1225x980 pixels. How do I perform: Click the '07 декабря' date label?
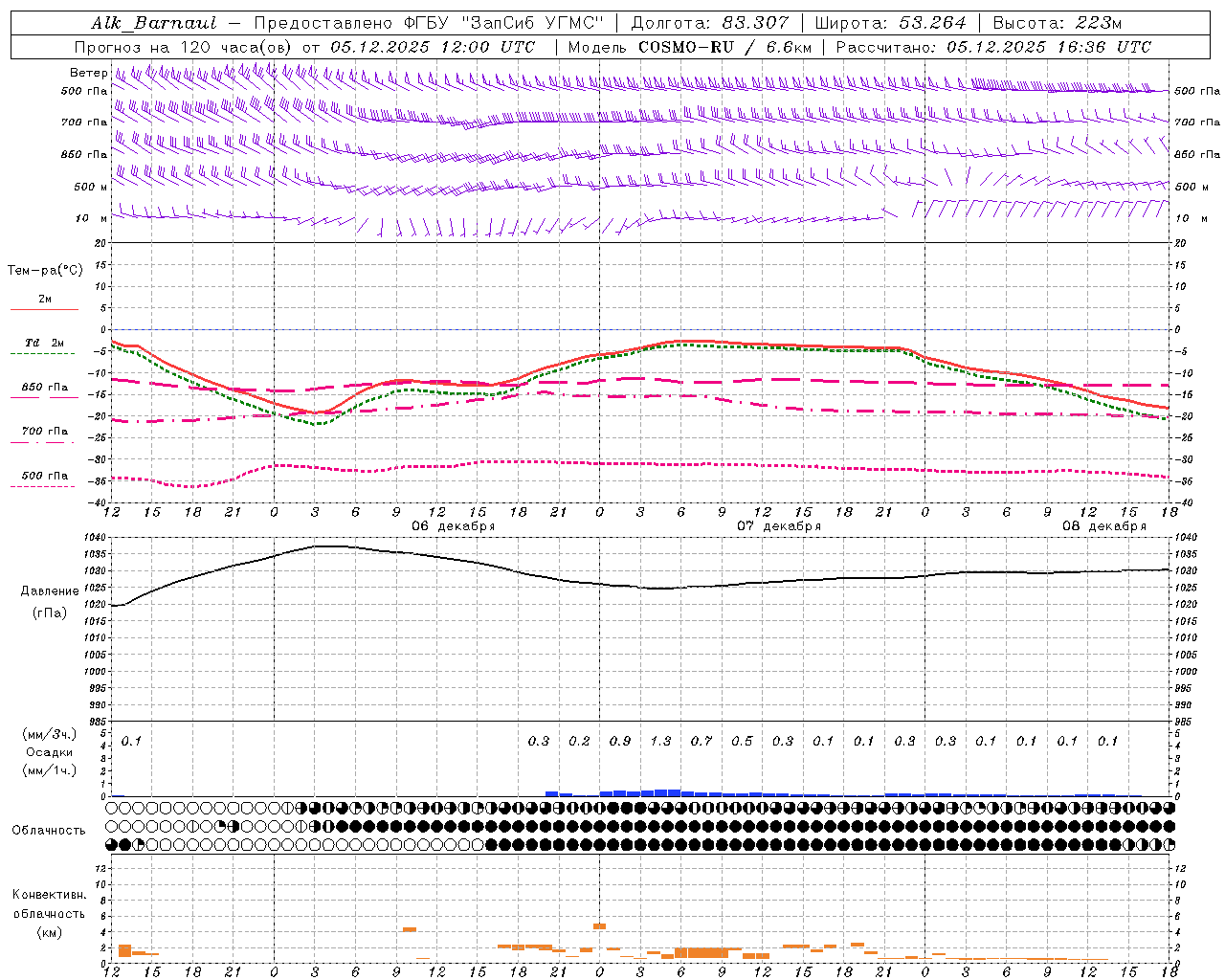coord(779,526)
